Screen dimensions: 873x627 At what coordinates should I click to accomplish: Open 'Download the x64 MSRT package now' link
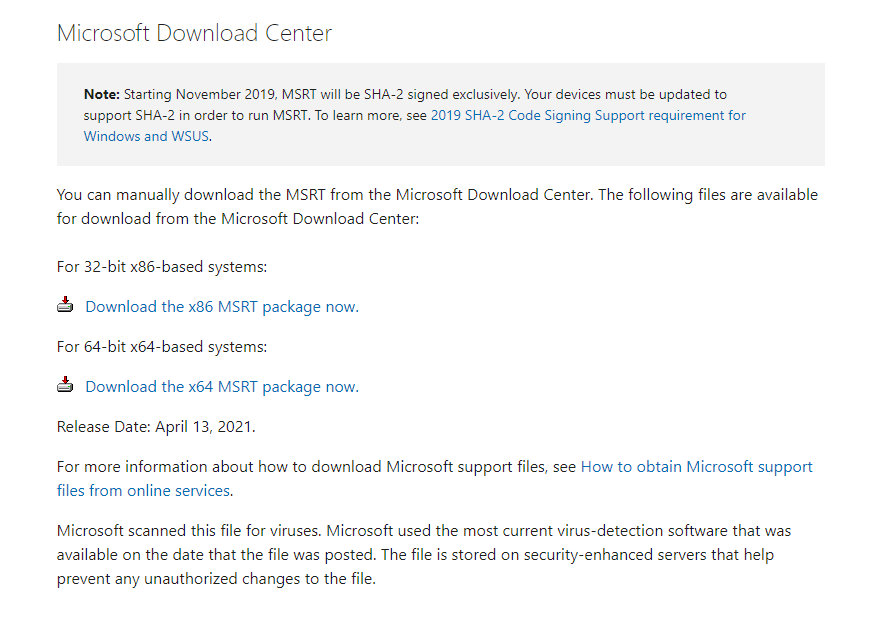click(x=222, y=387)
